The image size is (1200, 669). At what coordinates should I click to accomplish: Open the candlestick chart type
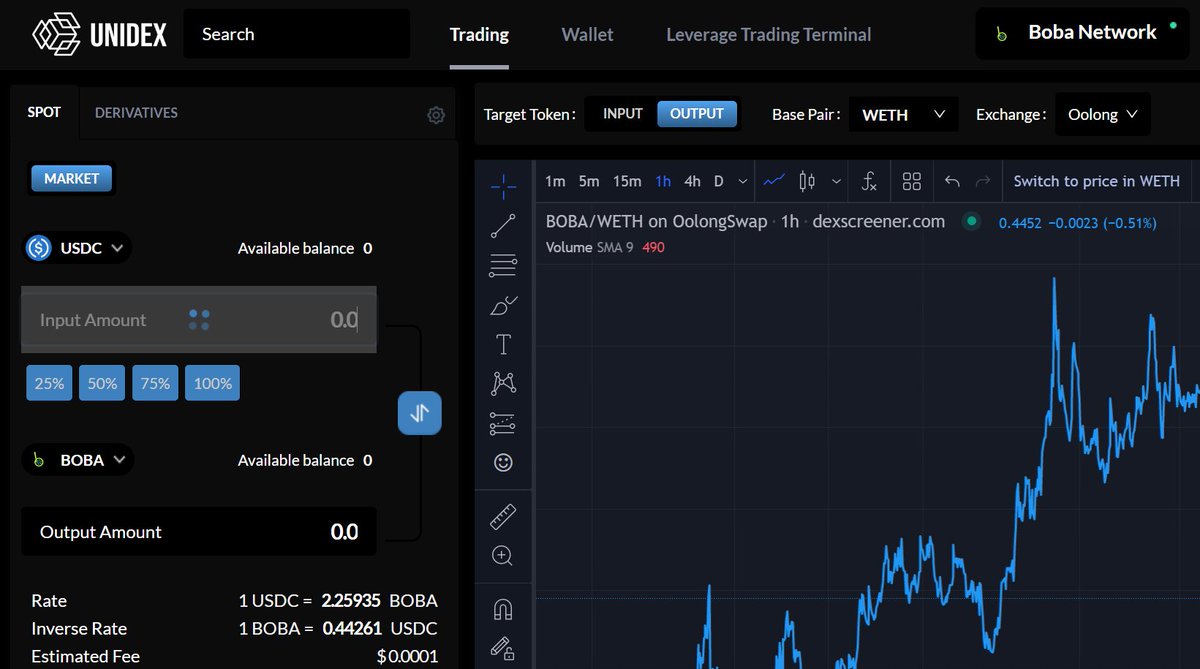[x=808, y=181]
